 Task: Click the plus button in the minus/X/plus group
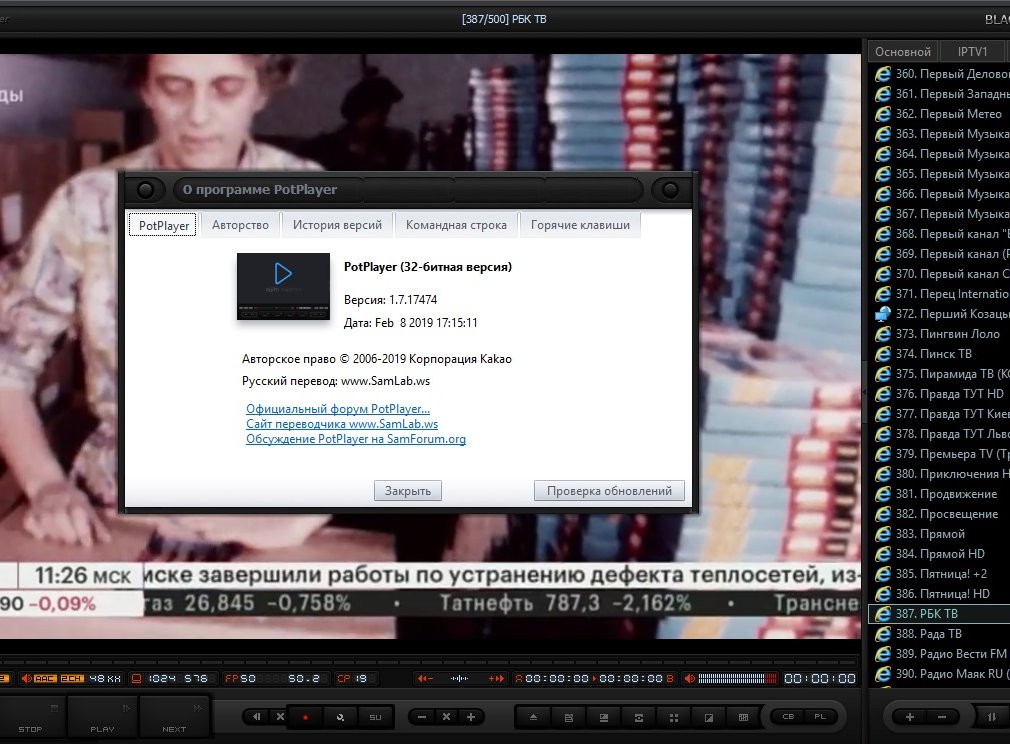click(471, 717)
